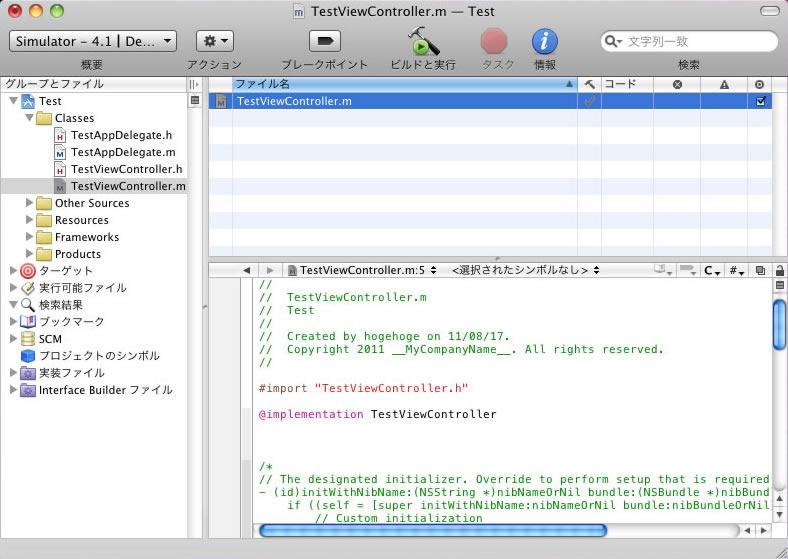Expand the Resources folder

(x=30, y=220)
